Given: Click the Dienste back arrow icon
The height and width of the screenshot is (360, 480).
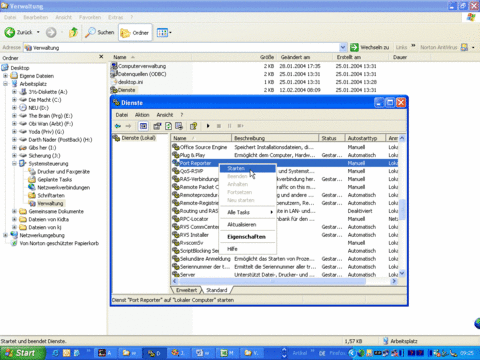Looking at the screenshot, I should [x=118, y=126].
